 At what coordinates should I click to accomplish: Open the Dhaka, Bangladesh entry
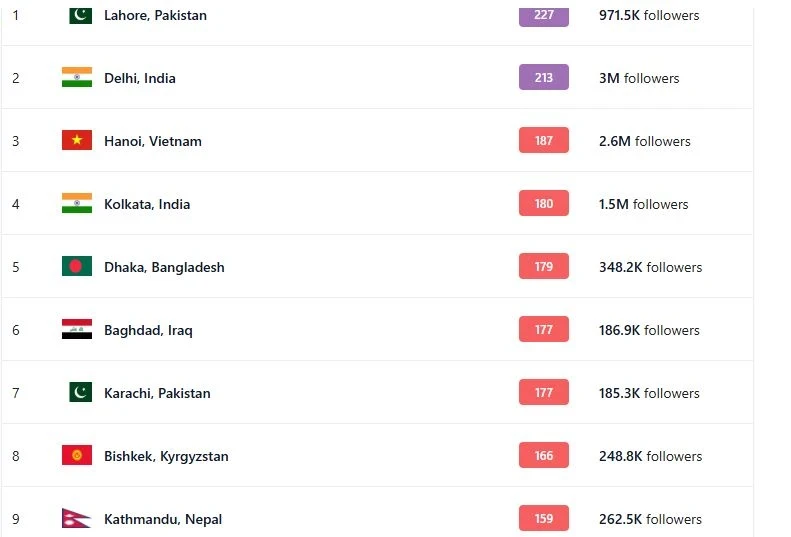coord(164,268)
